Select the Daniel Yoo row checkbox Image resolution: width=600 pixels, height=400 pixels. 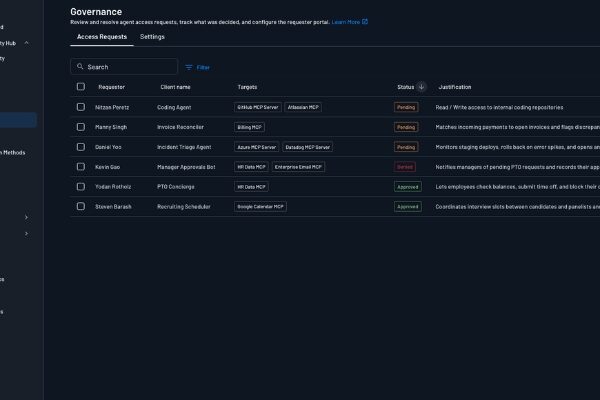81,147
